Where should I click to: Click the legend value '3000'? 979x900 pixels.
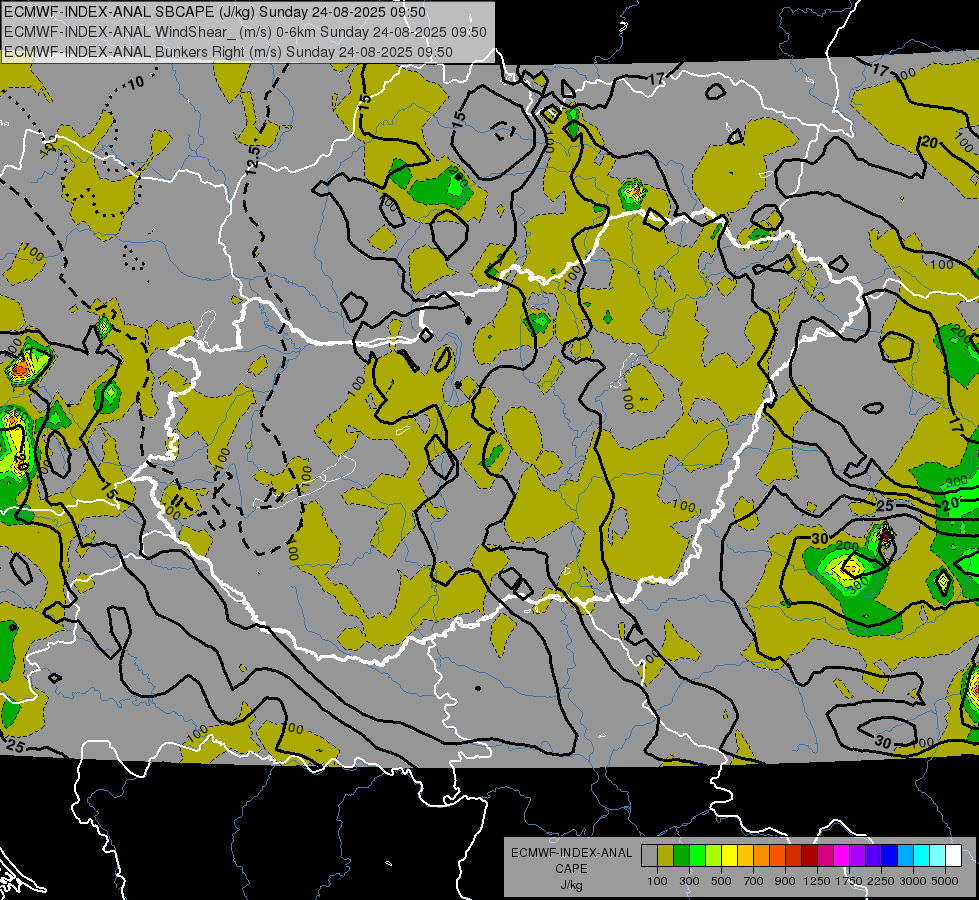913,881
